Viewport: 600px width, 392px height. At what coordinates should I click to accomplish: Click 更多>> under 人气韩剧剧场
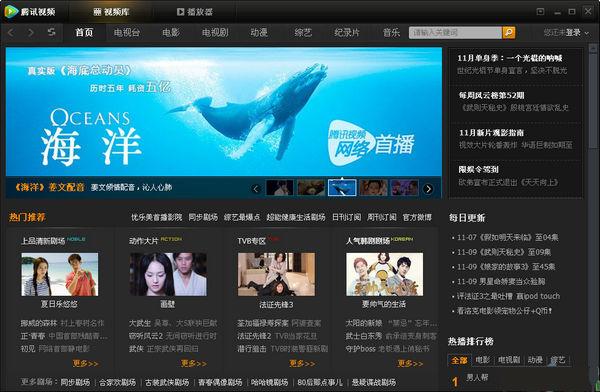click(410, 363)
